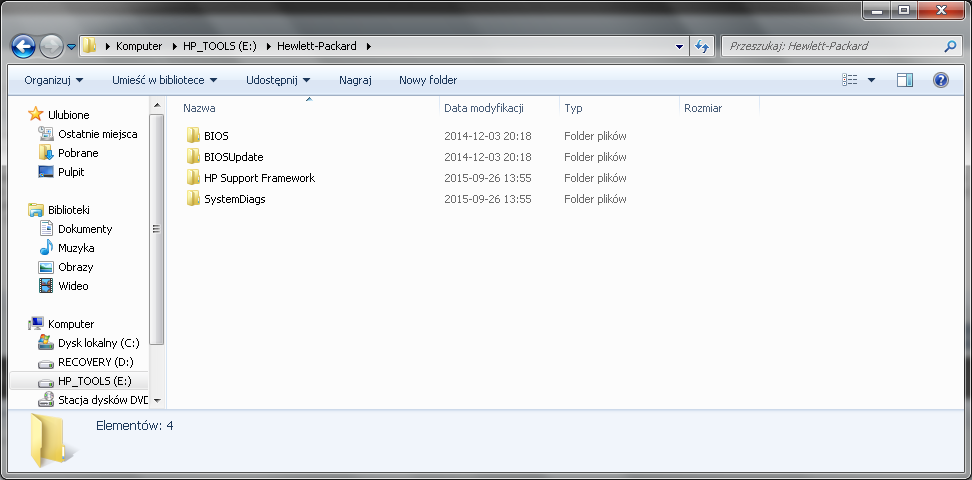This screenshot has width=972, height=480.
Task: Click the Nagraj toolbar button
Action: (355, 80)
